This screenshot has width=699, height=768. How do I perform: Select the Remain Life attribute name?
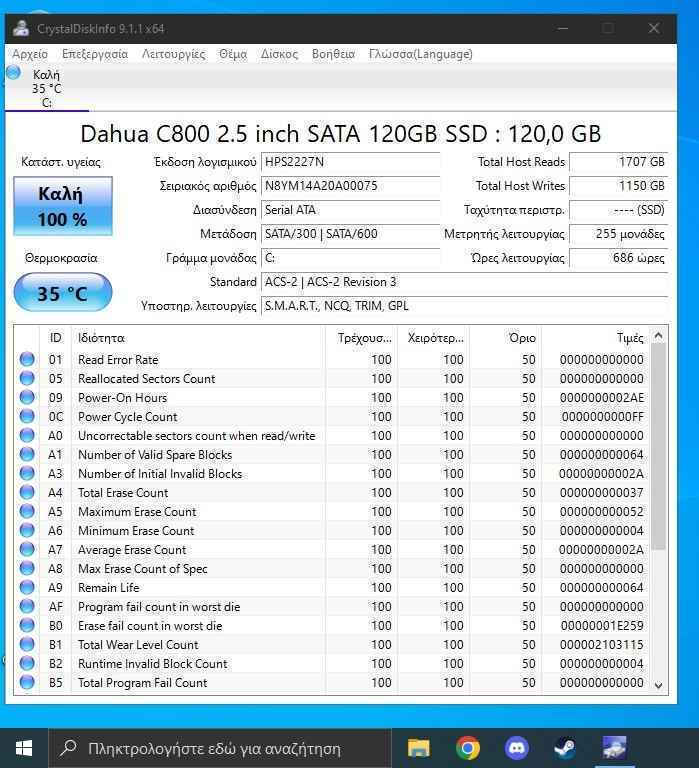click(x=109, y=588)
